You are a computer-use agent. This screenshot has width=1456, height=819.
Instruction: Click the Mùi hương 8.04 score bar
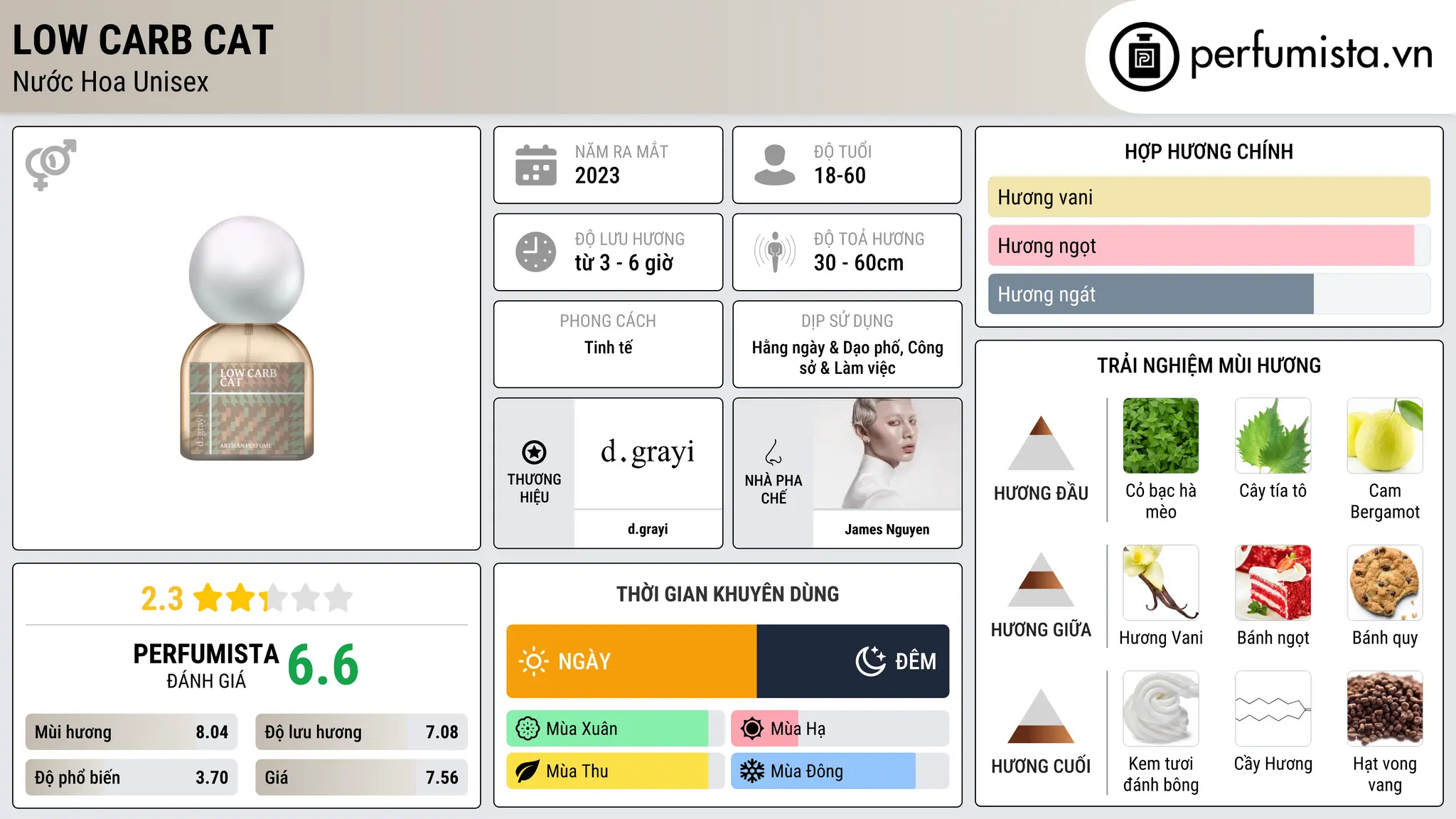click(x=132, y=732)
